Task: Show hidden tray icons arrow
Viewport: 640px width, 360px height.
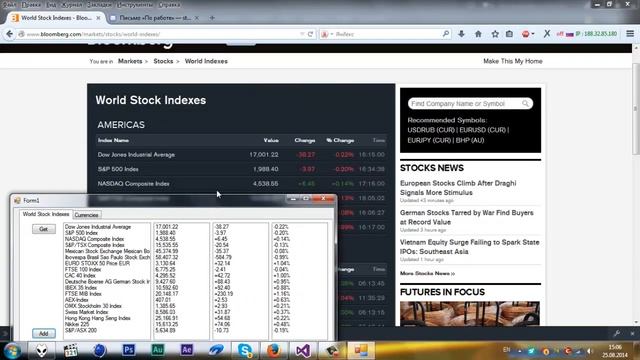Action: 520,351
